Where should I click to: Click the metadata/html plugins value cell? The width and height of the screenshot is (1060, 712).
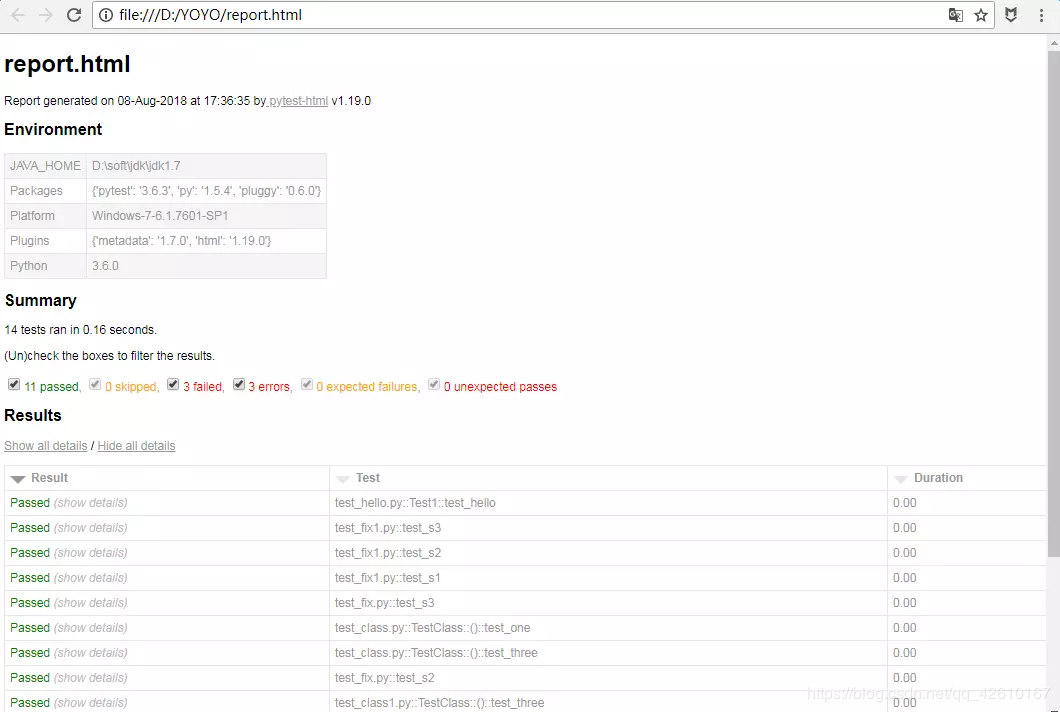[206, 241]
